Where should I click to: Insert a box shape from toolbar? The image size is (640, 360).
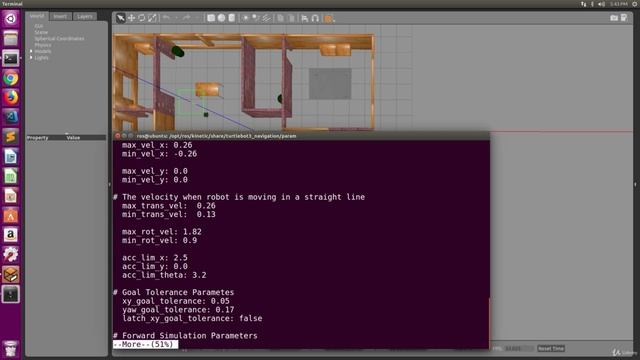pyautogui.click(x=211, y=18)
